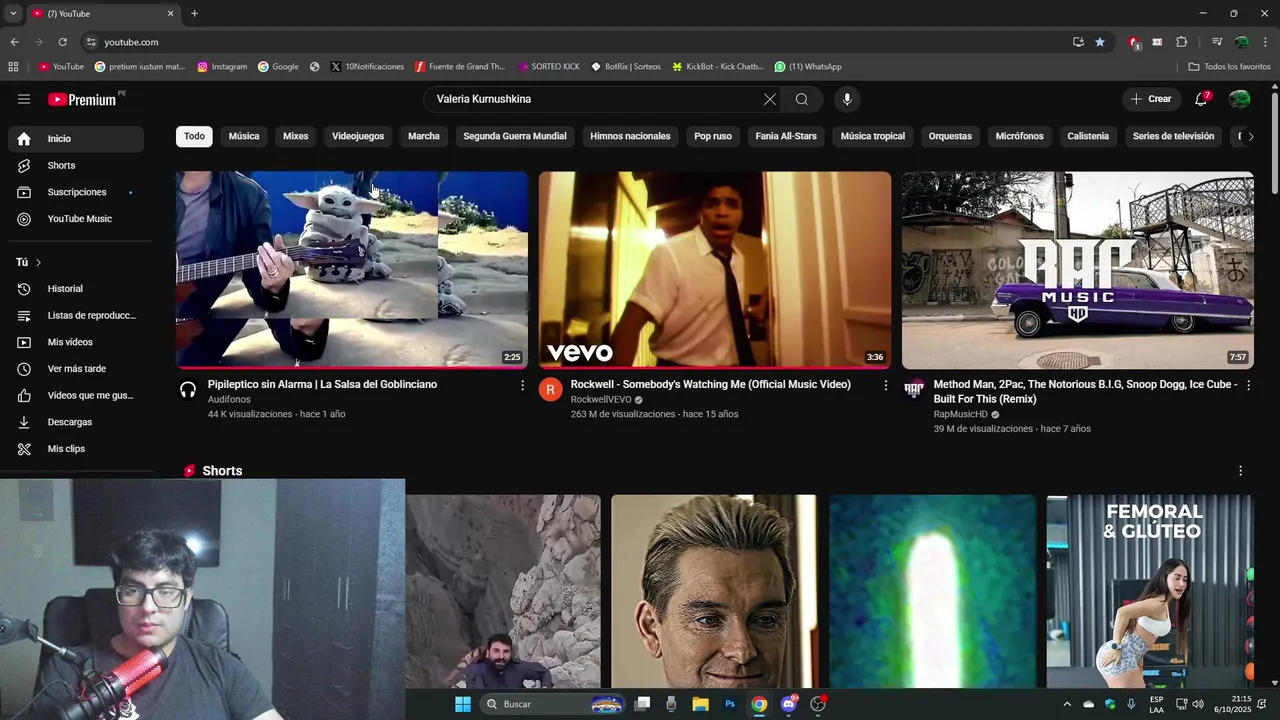Open options menu for Method Man video
The height and width of the screenshot is (720, 1280).
pyautogui.click(x=1248, y=385)
